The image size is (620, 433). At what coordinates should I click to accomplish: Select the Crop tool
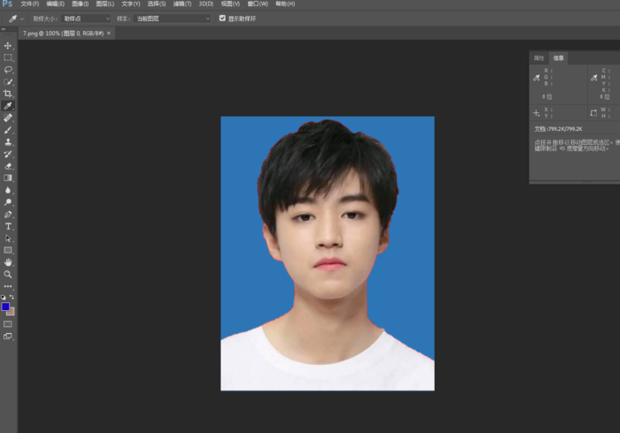click(8, 93)
